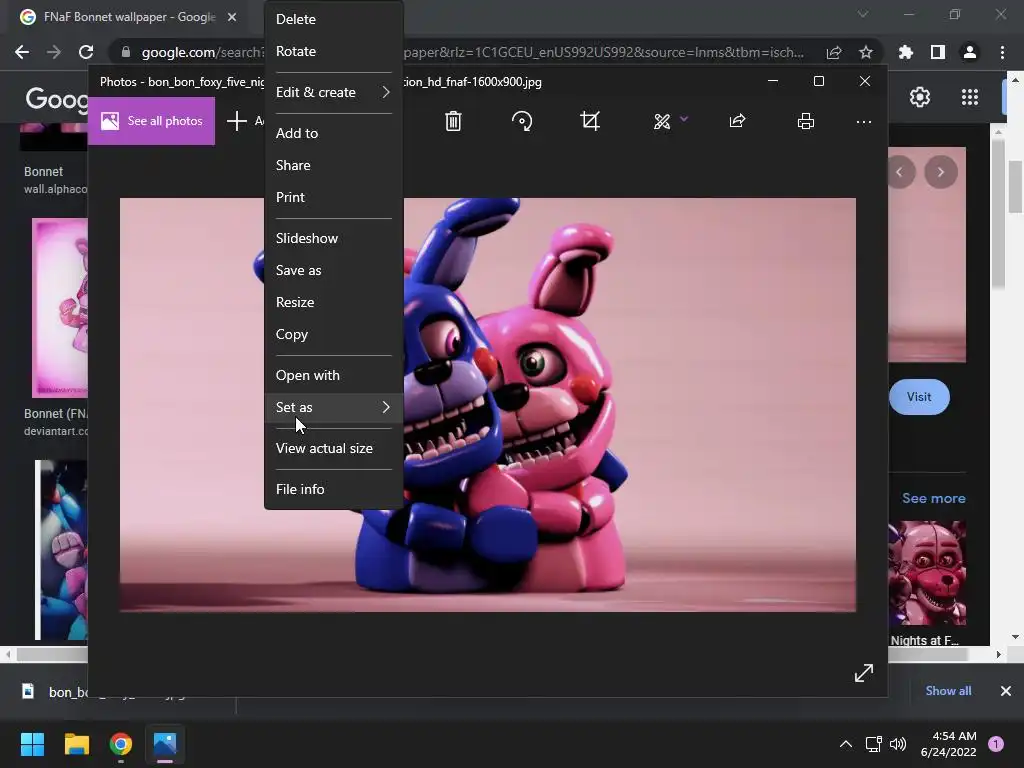The image size is (1024, 768).
Task: Click the Google logo
Action: coord(57,99)
